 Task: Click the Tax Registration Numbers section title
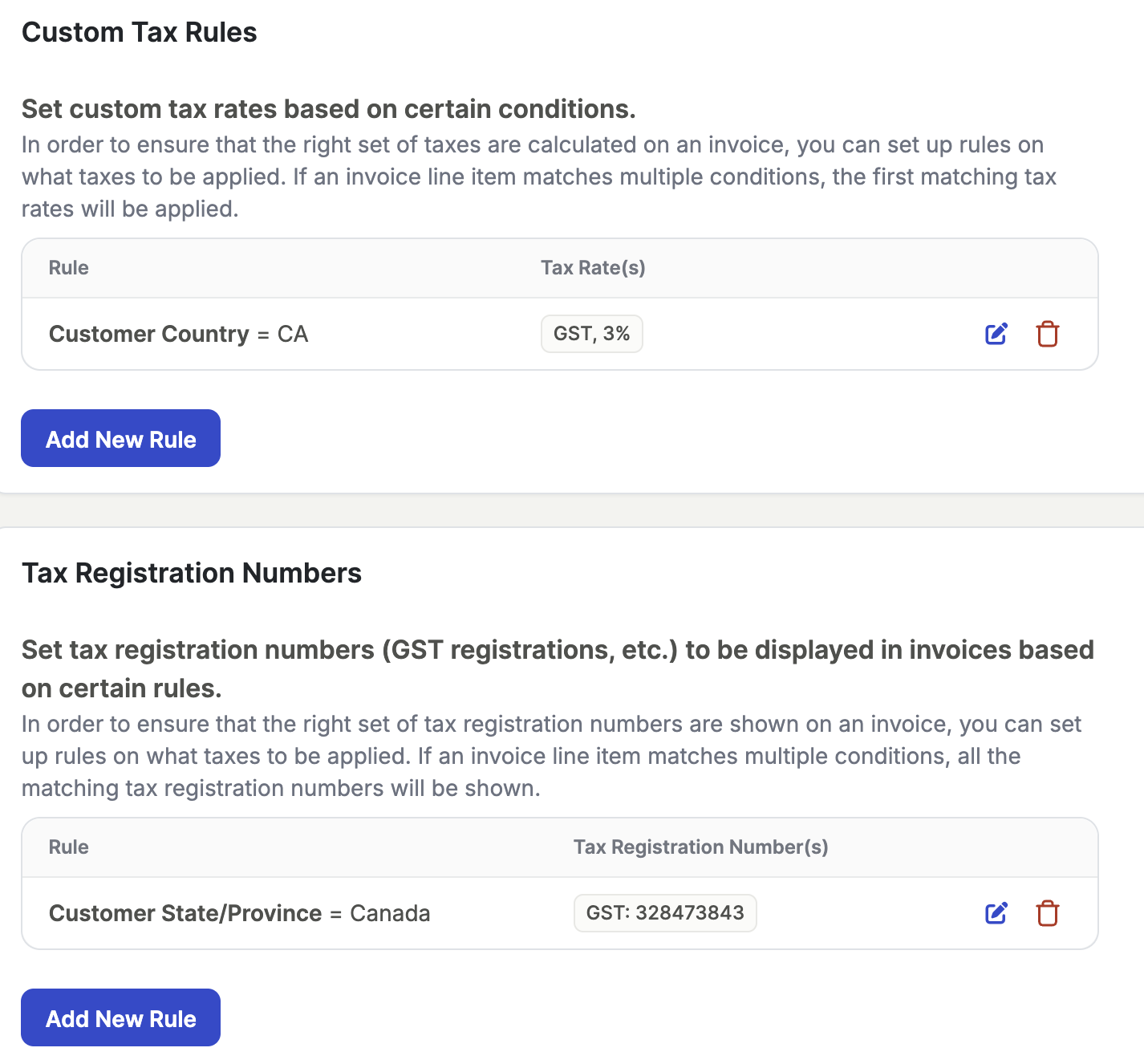pyautogui.click(x=192, y=573)
